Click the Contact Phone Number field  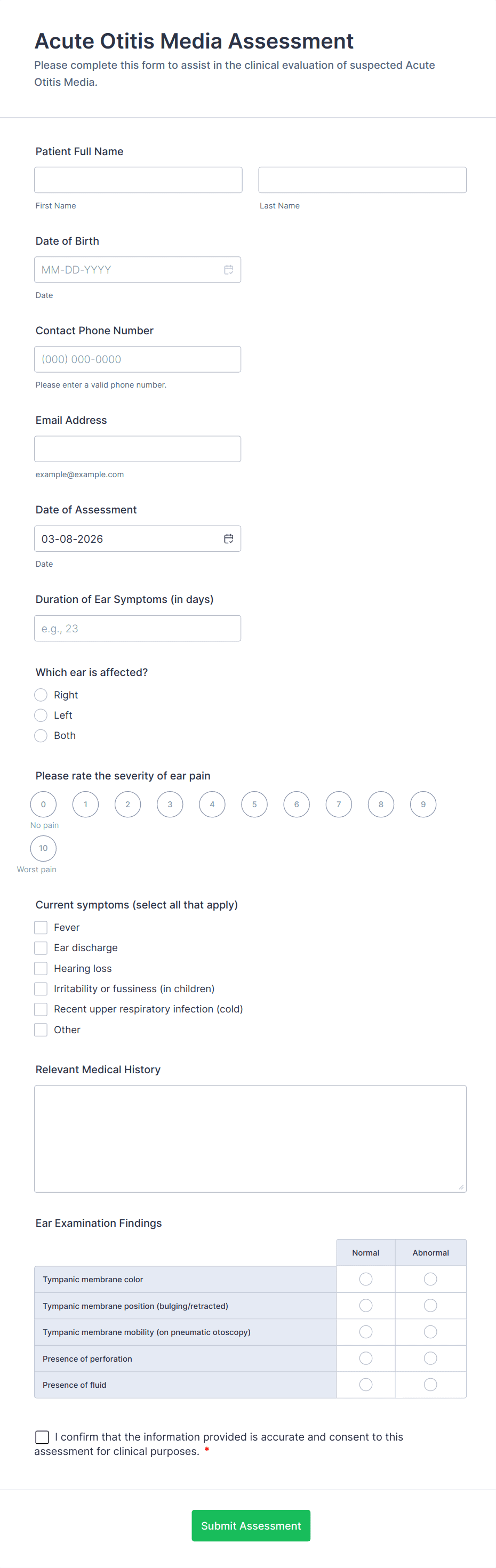138,359
